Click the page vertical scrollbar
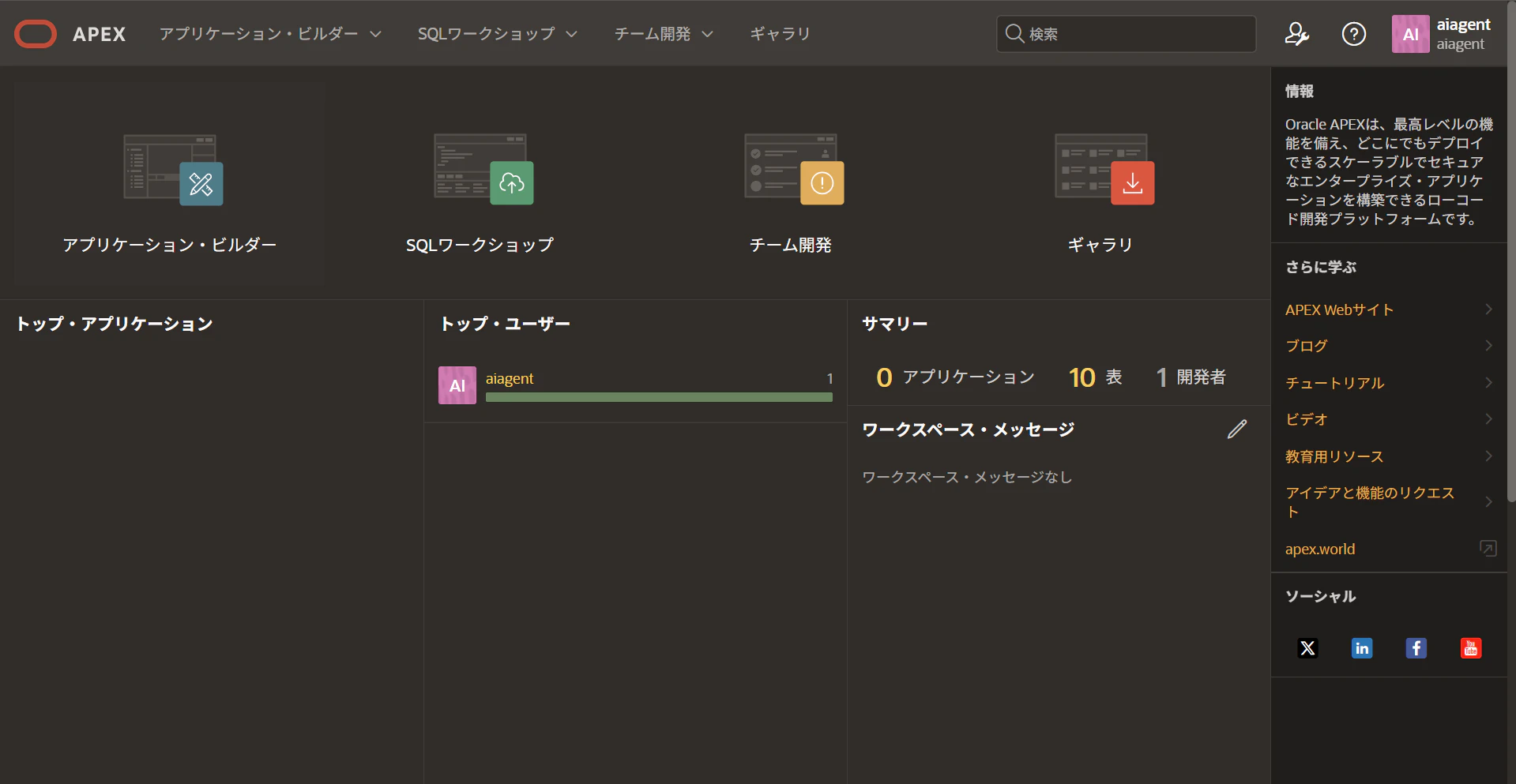 click(1511, 253)
